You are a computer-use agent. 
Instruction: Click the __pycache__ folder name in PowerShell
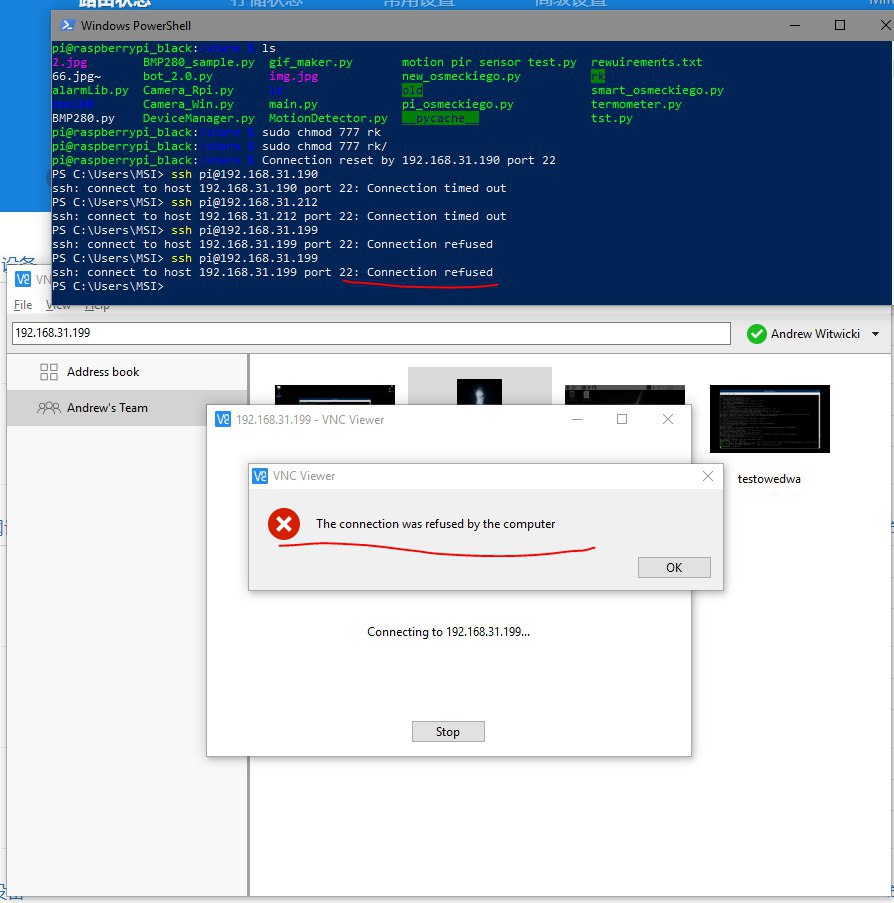pyautogui.click(x=440, y=118)
